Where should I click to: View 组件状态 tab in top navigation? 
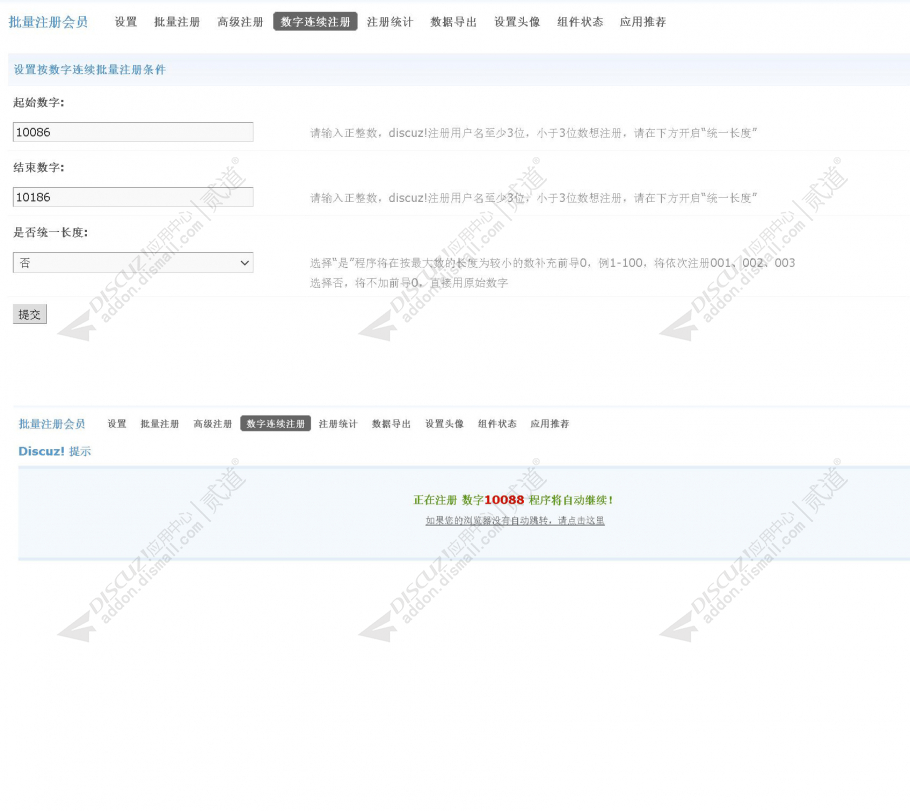click(580, 22)
